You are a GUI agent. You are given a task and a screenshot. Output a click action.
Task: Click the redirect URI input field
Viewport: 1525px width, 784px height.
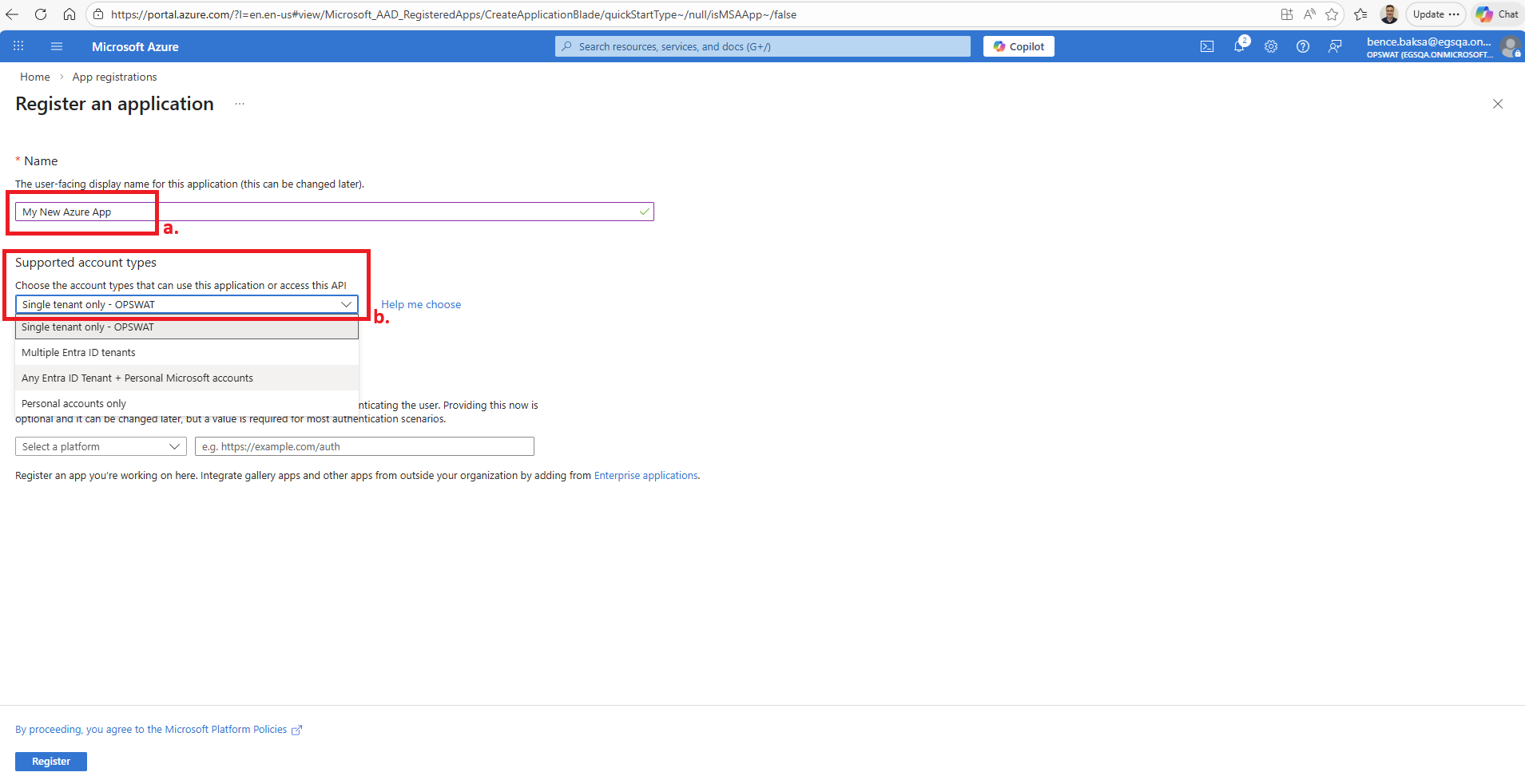pos(364,446)
